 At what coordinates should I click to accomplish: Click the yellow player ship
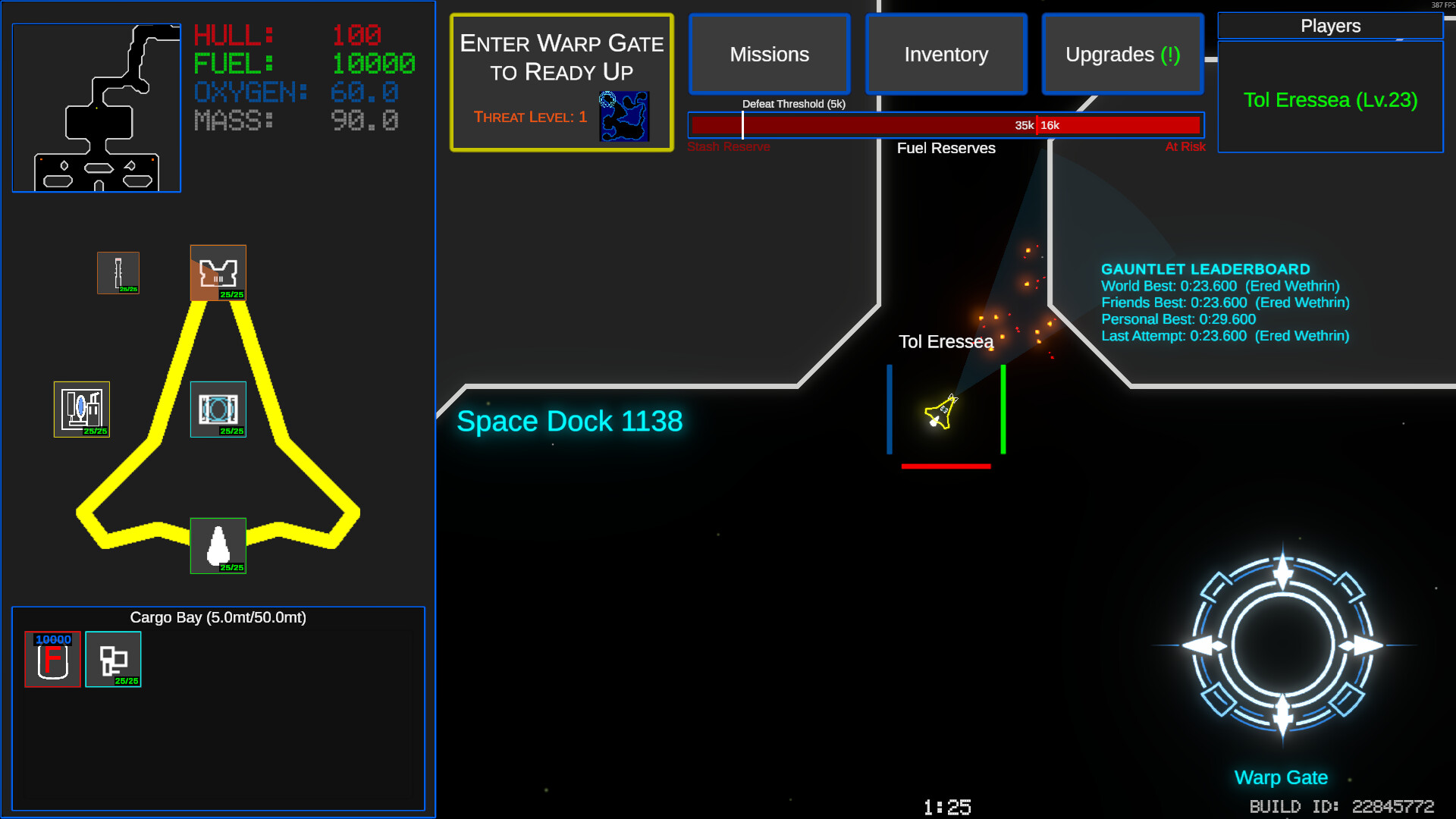coord(941,413)
